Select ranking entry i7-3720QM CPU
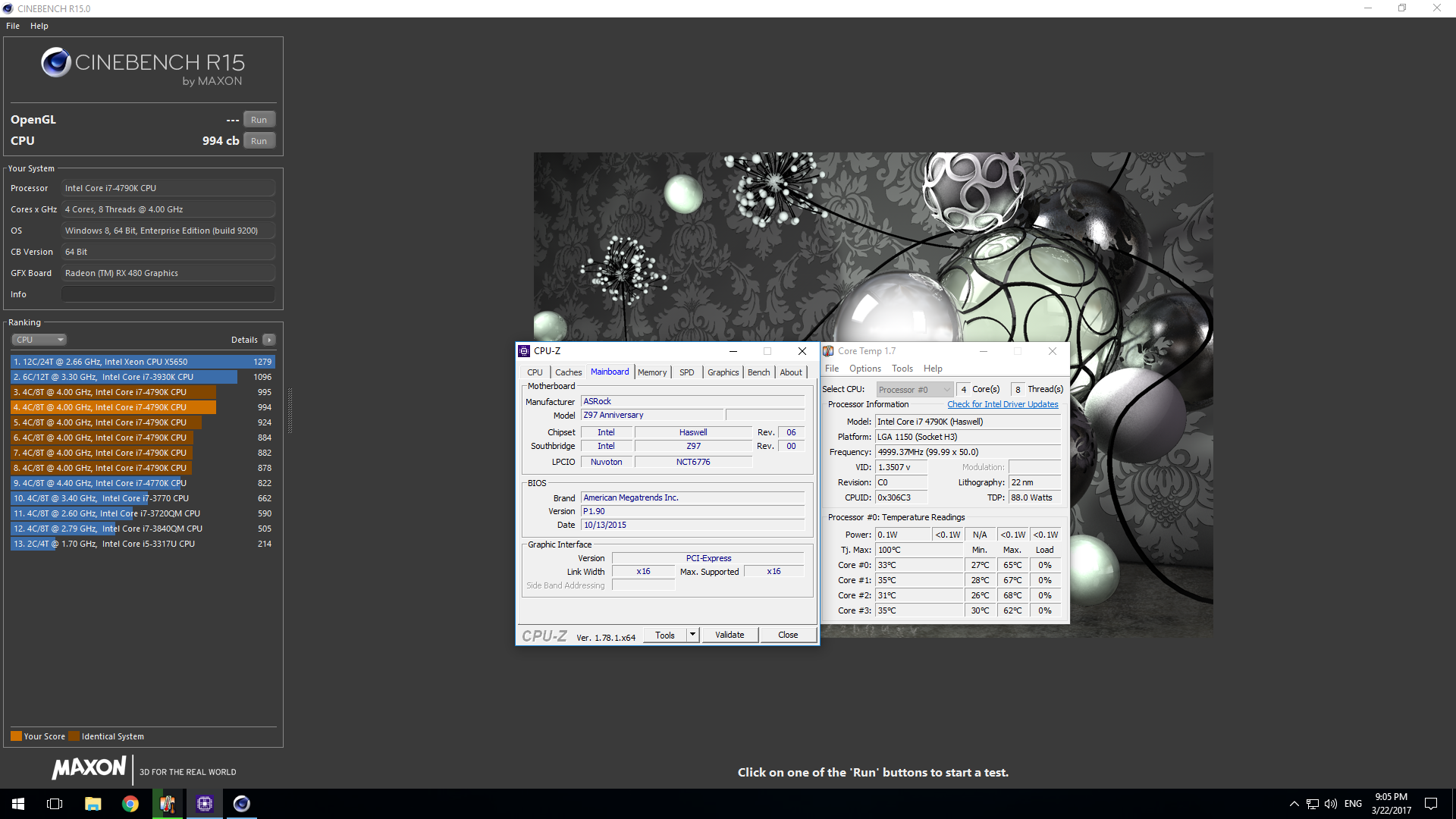1456x819 pixels. (143, 513)
